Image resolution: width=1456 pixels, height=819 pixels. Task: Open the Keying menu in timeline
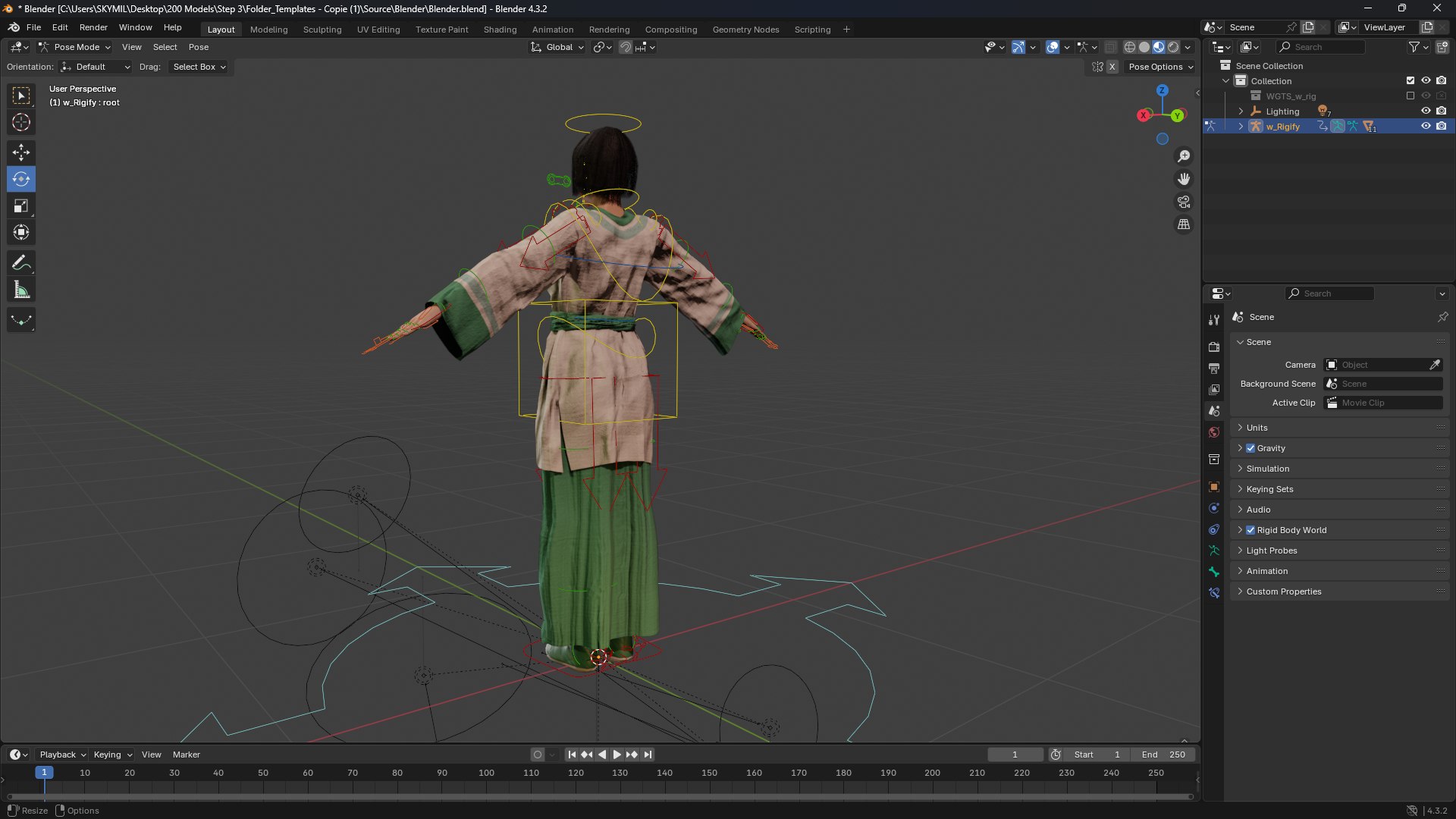click(x=111, y=755)
